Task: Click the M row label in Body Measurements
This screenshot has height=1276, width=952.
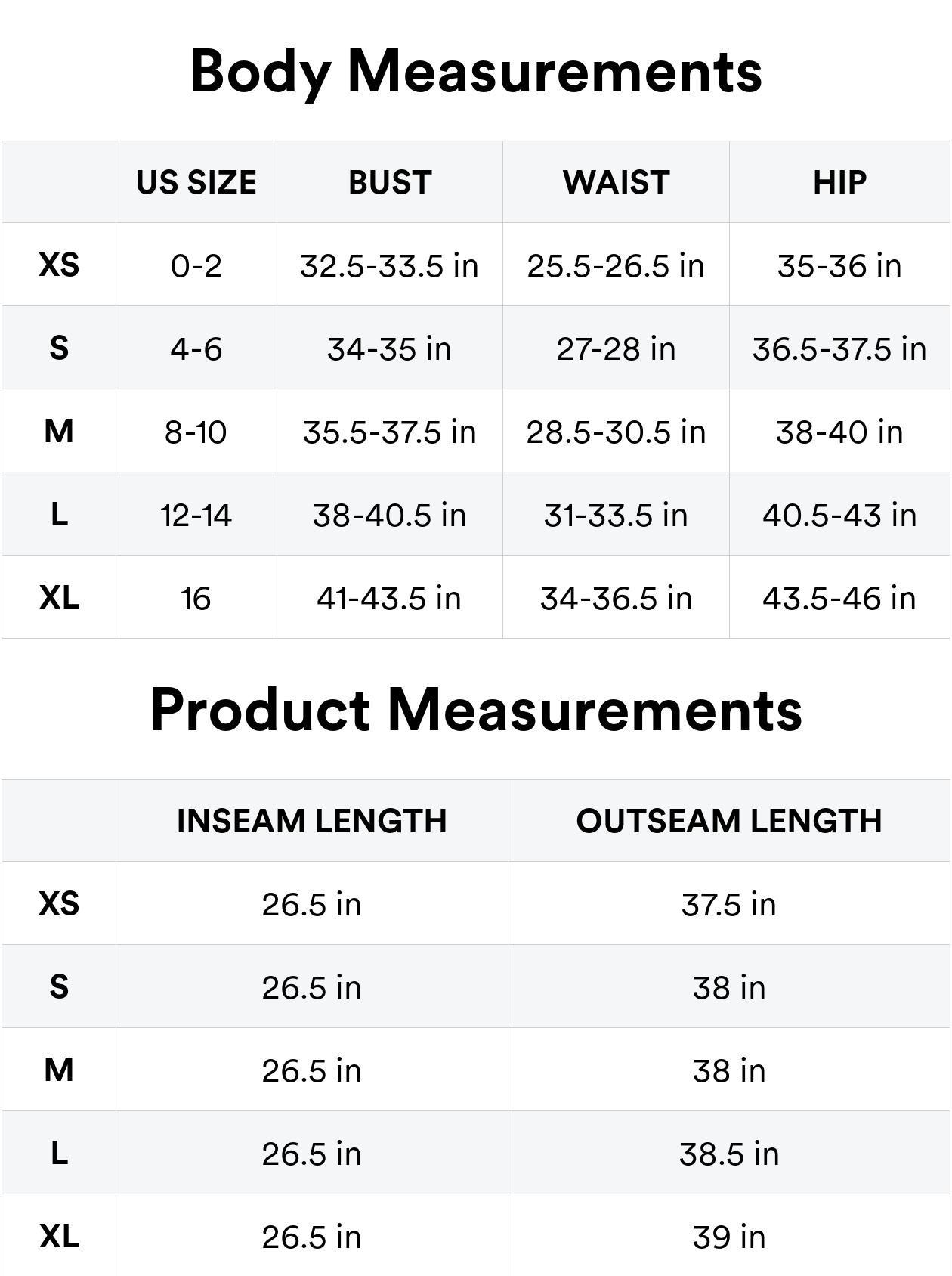Action: [59, 432]
